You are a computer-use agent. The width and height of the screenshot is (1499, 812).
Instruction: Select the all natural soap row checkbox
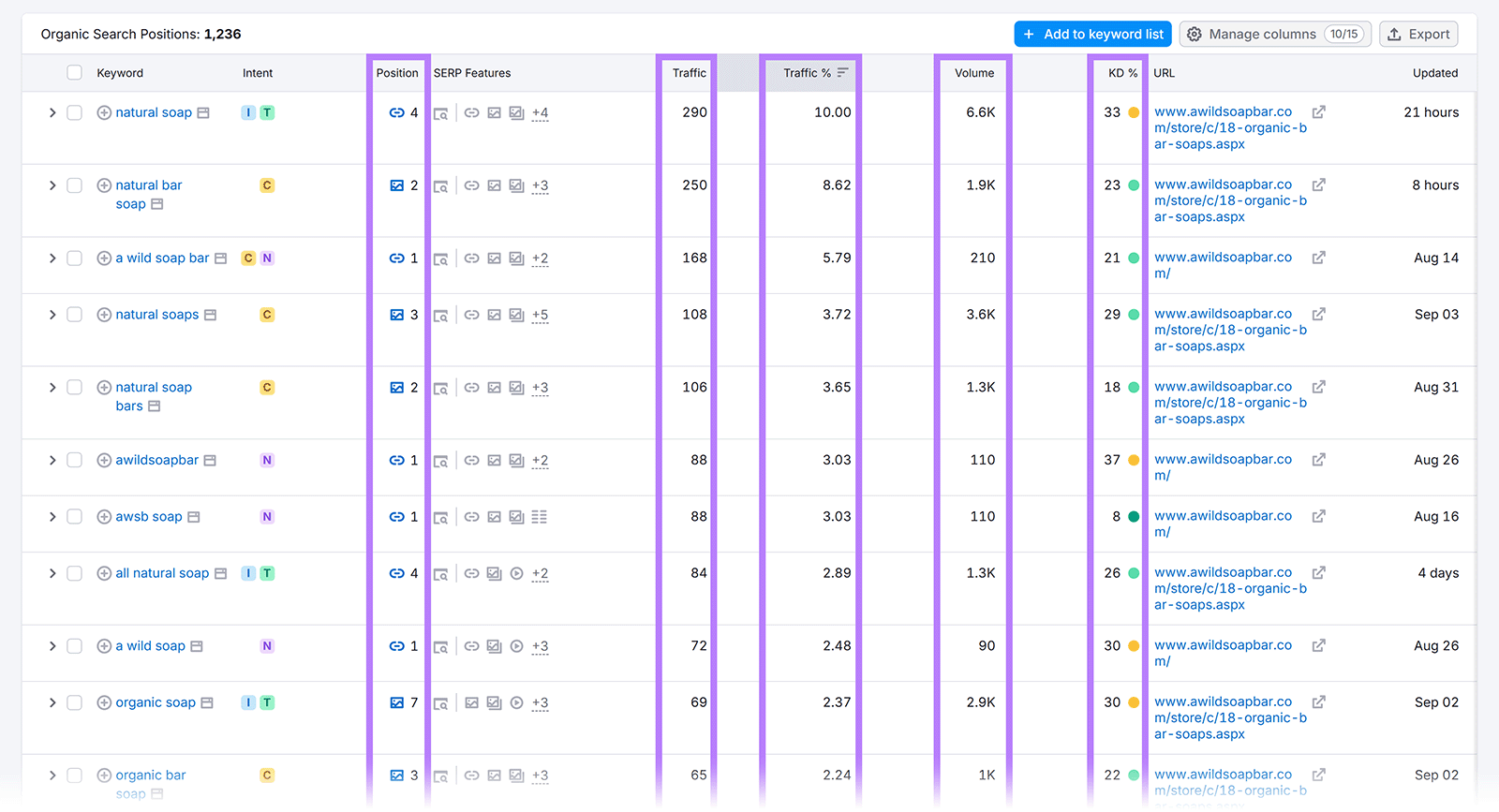75,573
